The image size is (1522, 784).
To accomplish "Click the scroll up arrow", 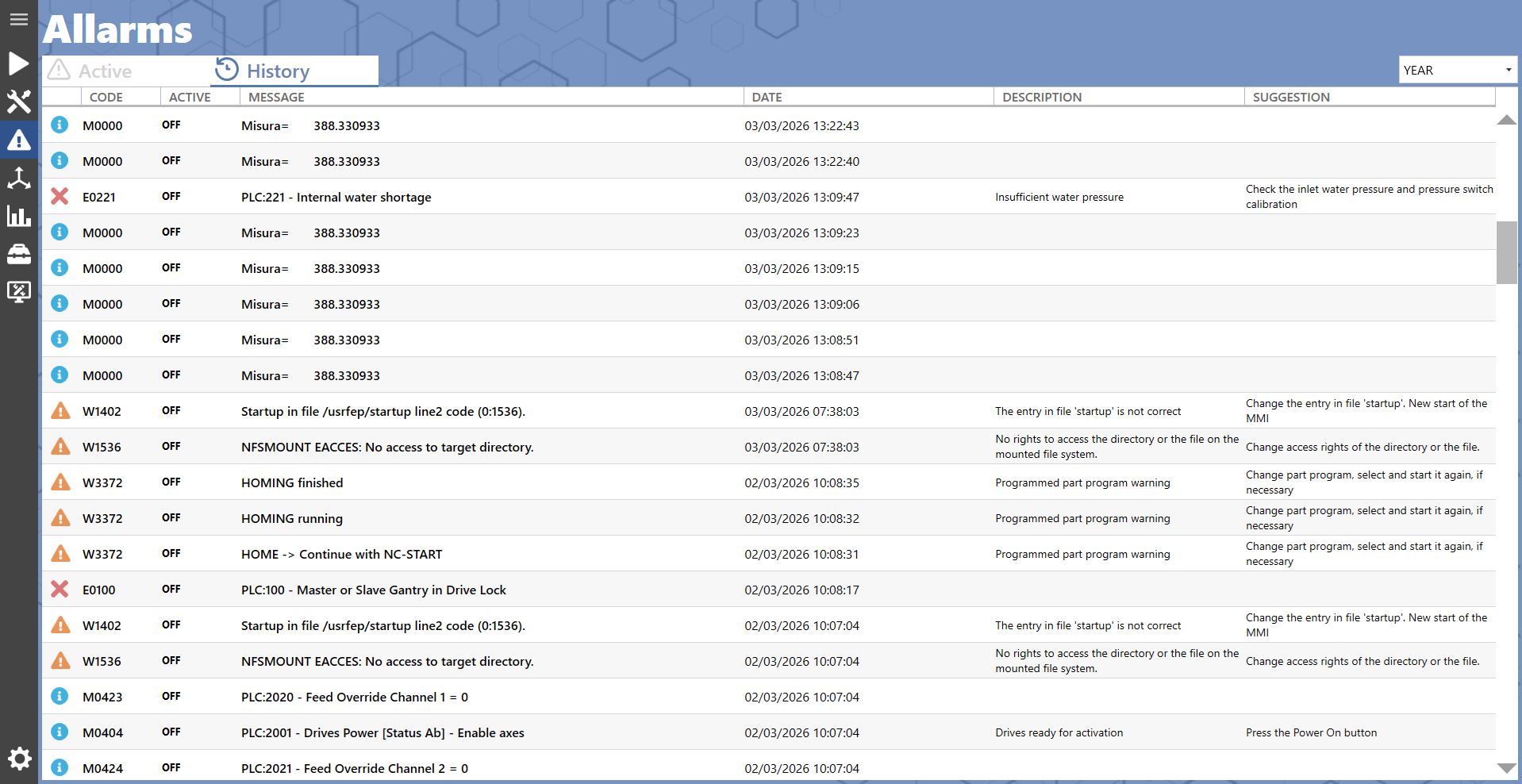I will coord(1506,120).
